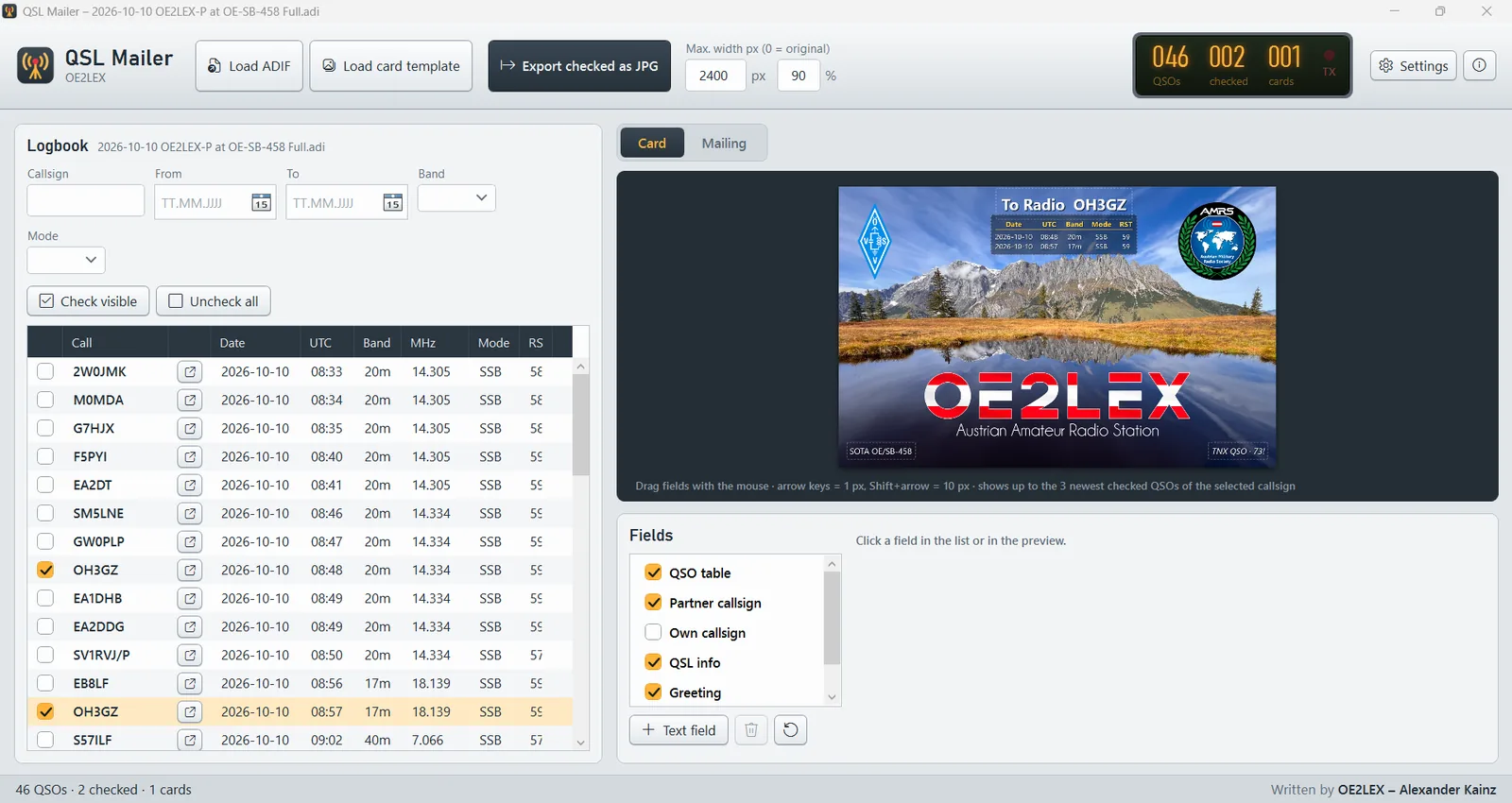Open the Settings button

coord(1414,65)
